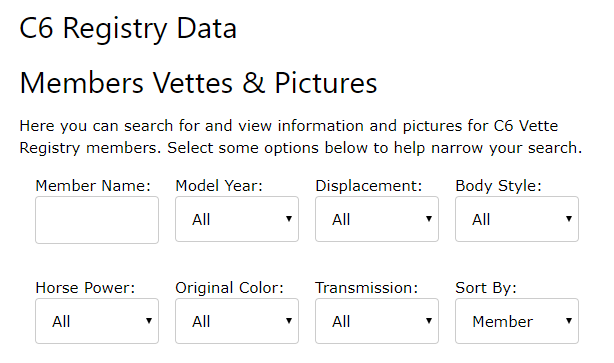The width and height of the screenshot is (614, 363).
Task: Click the Original Color dropdown arrow
Action: tap(289, 321)
